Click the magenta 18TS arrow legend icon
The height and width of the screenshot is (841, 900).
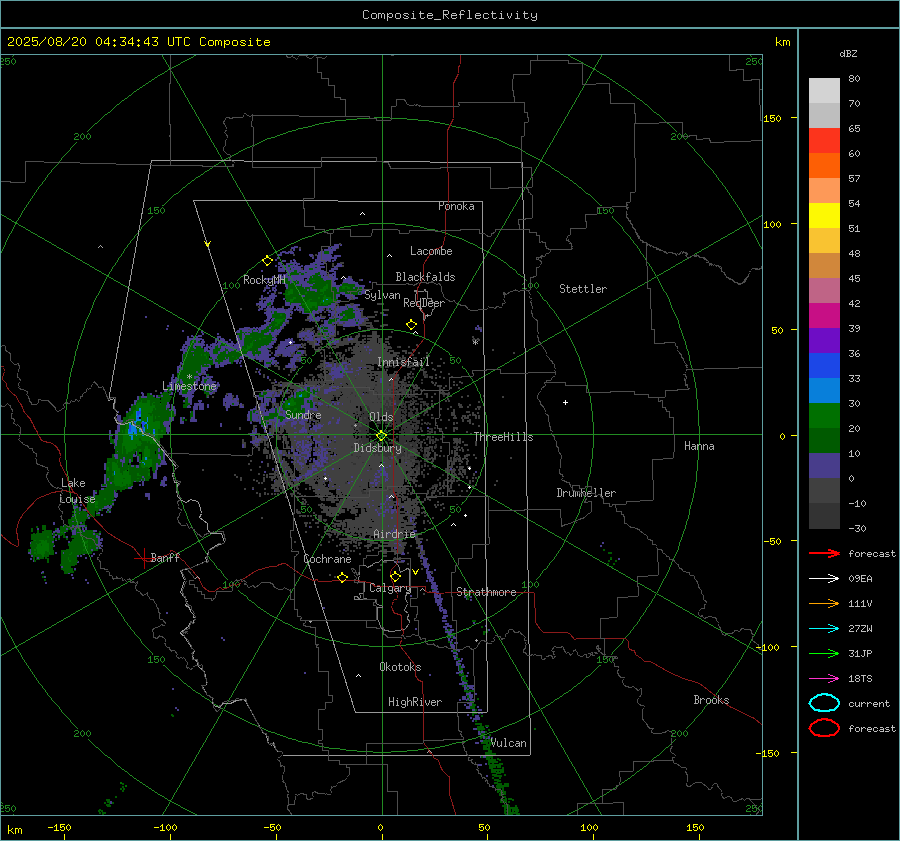pyautogui.click(x=824, y=679)
